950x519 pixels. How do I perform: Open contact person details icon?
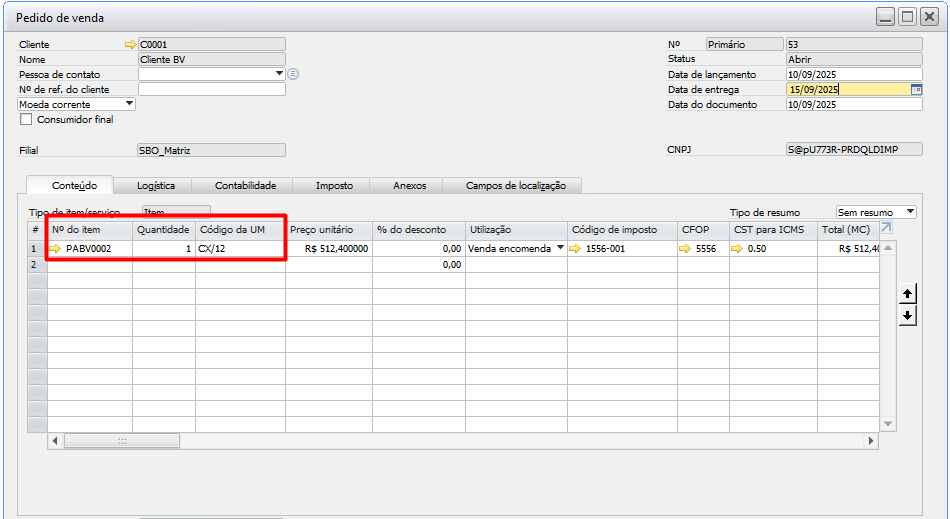click(293, 74)
